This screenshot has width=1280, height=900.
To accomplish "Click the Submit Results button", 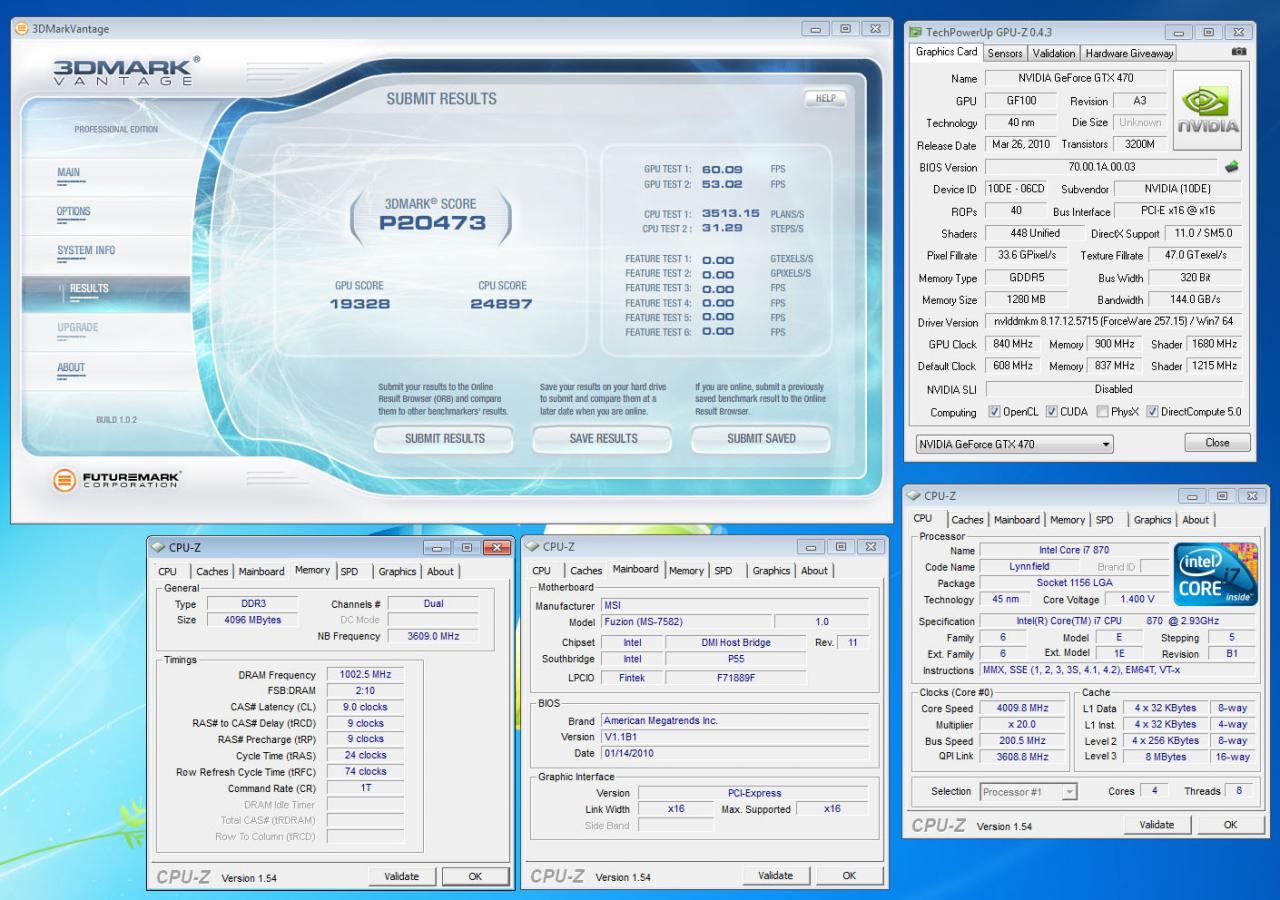I will tap(445, 438).
